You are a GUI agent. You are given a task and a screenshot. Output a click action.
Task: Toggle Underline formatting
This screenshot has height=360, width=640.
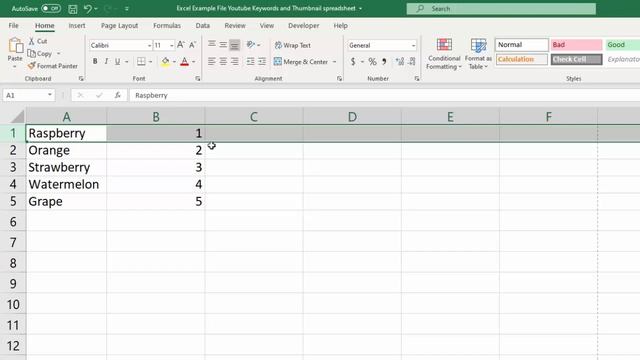(x=118, y=62)
